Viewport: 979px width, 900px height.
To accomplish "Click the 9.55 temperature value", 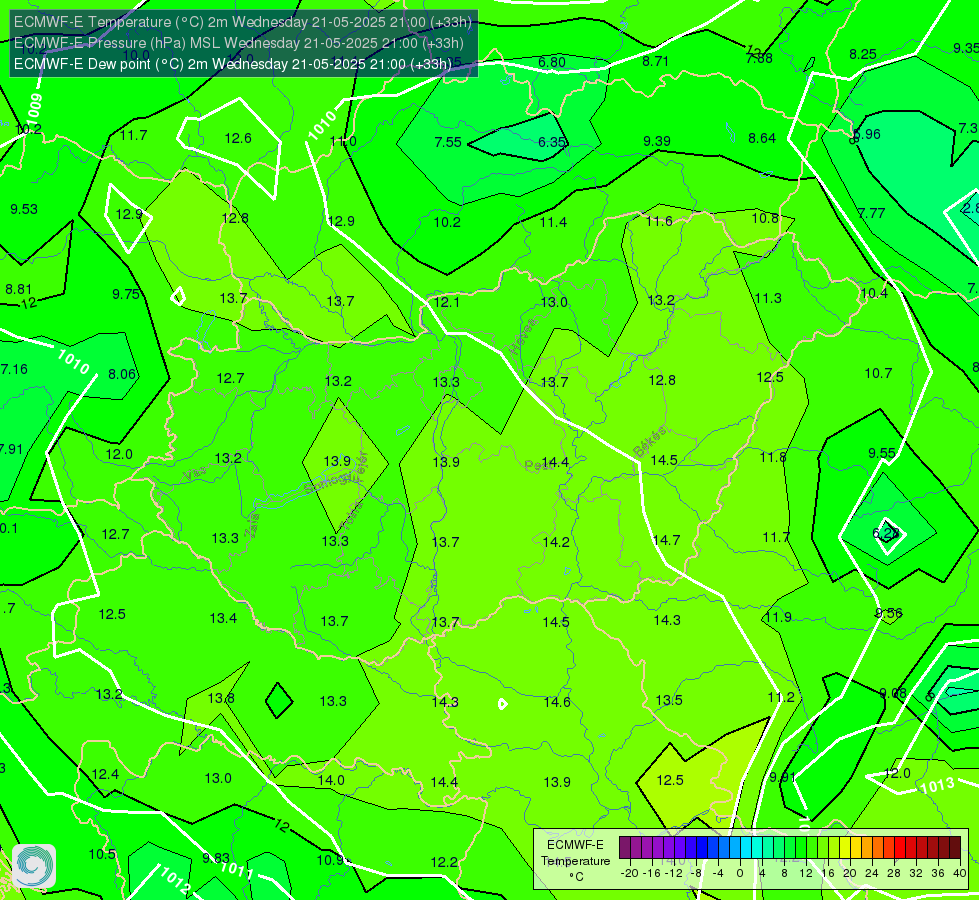I will point(882,453).
